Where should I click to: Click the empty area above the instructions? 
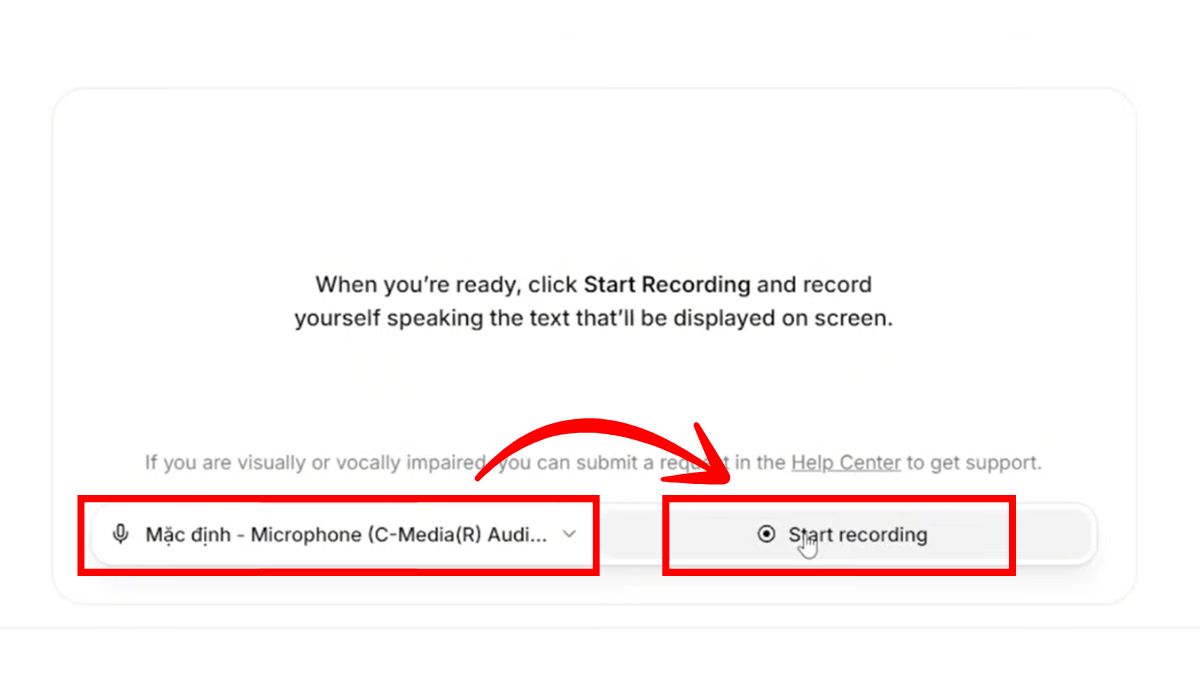pos(593,180)
